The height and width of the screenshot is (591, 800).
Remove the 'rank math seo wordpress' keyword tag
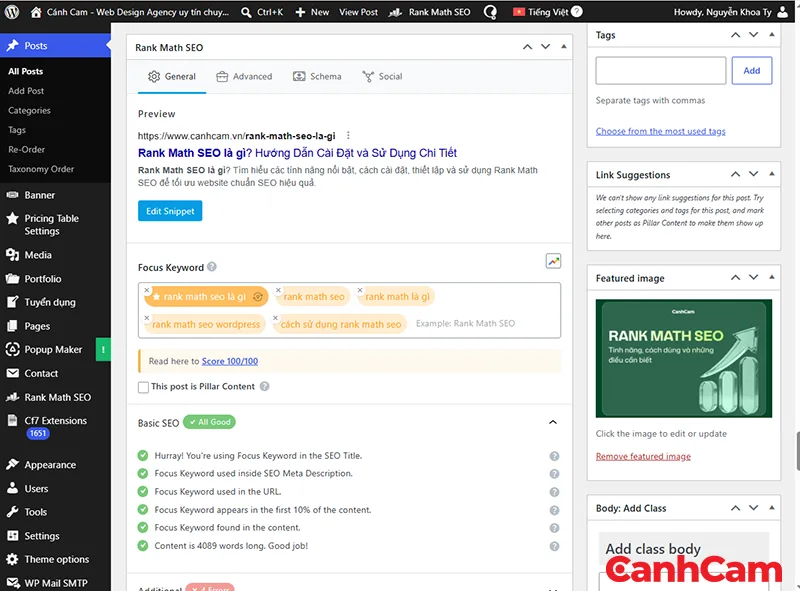pos(147,317)
